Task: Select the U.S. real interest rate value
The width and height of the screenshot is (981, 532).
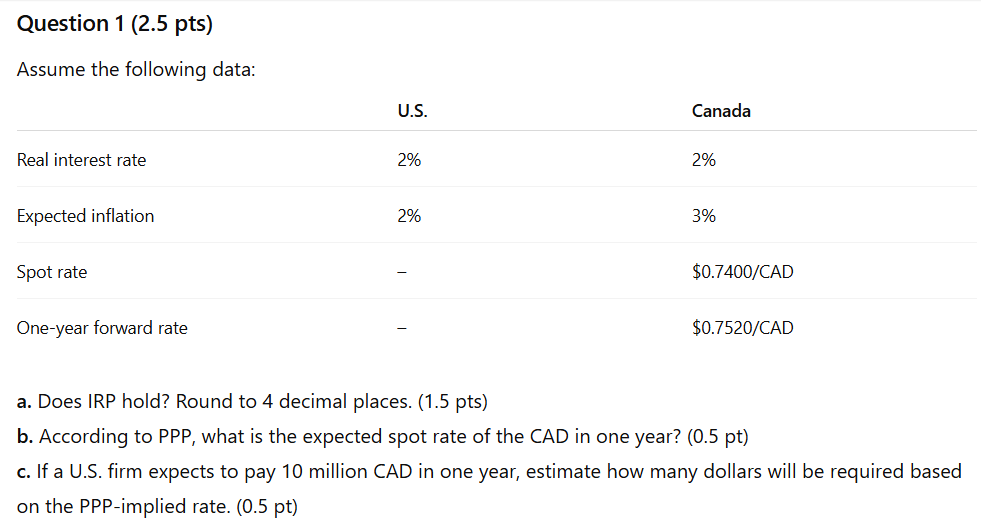Action: point(409,160)
